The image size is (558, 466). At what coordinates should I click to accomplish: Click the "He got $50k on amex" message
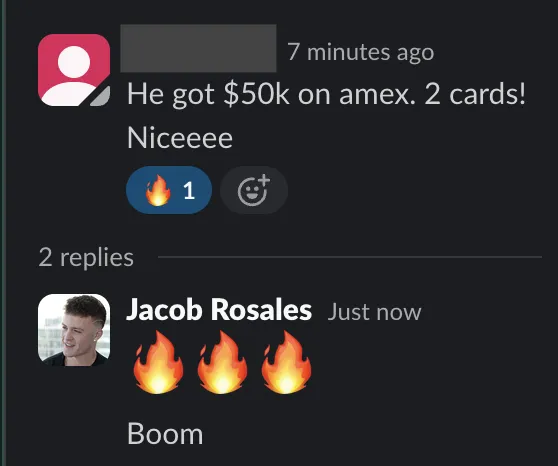tap(326, 94)
